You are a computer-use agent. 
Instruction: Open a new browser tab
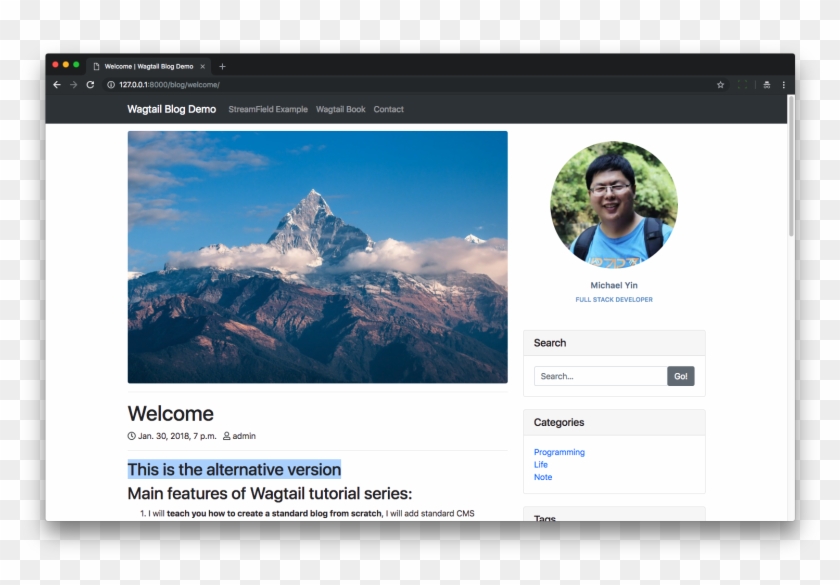[222, 66]
